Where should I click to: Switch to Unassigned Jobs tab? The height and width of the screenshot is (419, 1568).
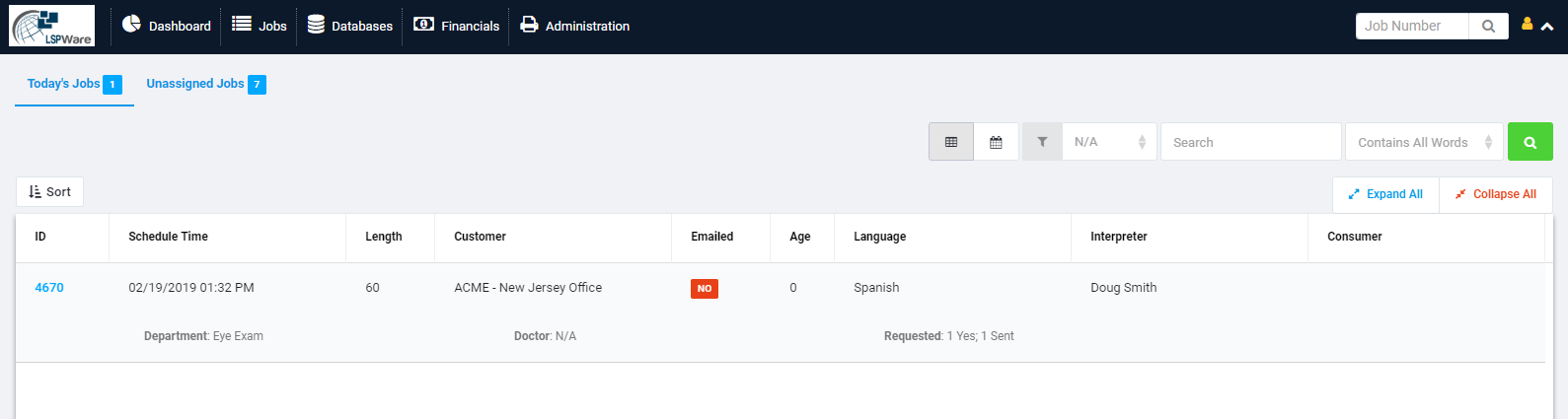[x=205, y=84]
